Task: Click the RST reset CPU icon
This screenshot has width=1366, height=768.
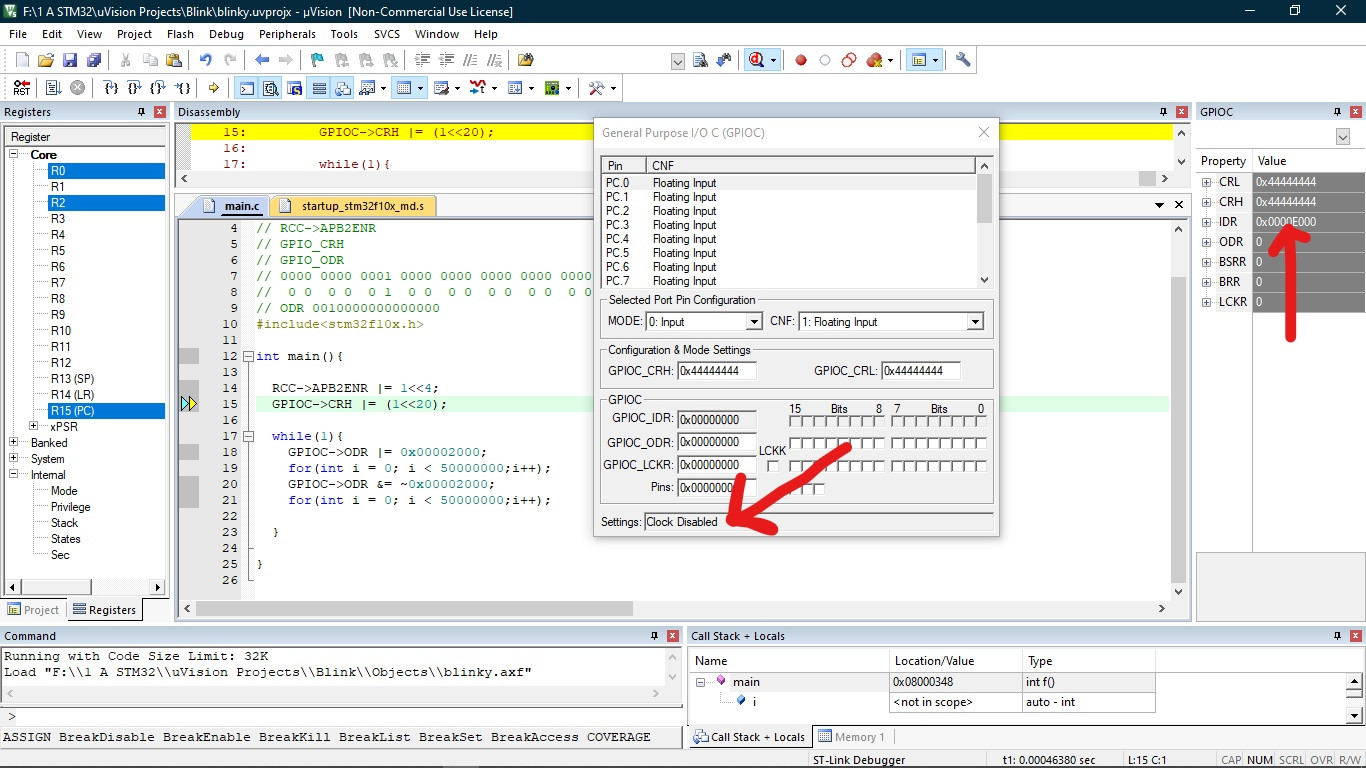Action: (21, 88)
